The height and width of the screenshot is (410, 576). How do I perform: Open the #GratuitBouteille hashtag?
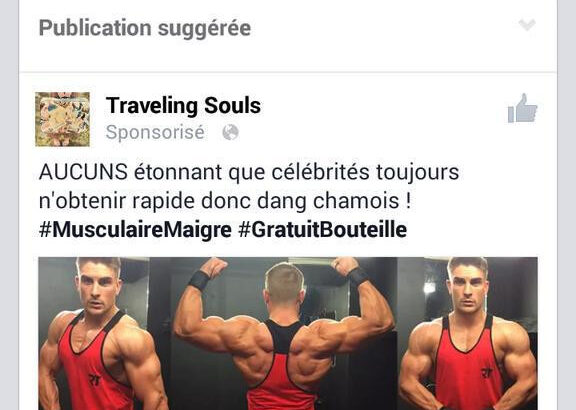(323, 230)
